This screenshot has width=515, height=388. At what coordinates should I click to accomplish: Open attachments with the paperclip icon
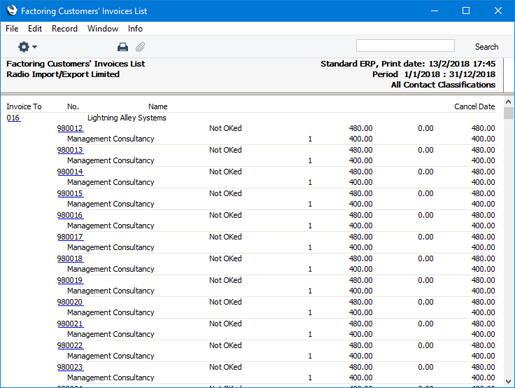pyautogui.click(x=140, y=47)
